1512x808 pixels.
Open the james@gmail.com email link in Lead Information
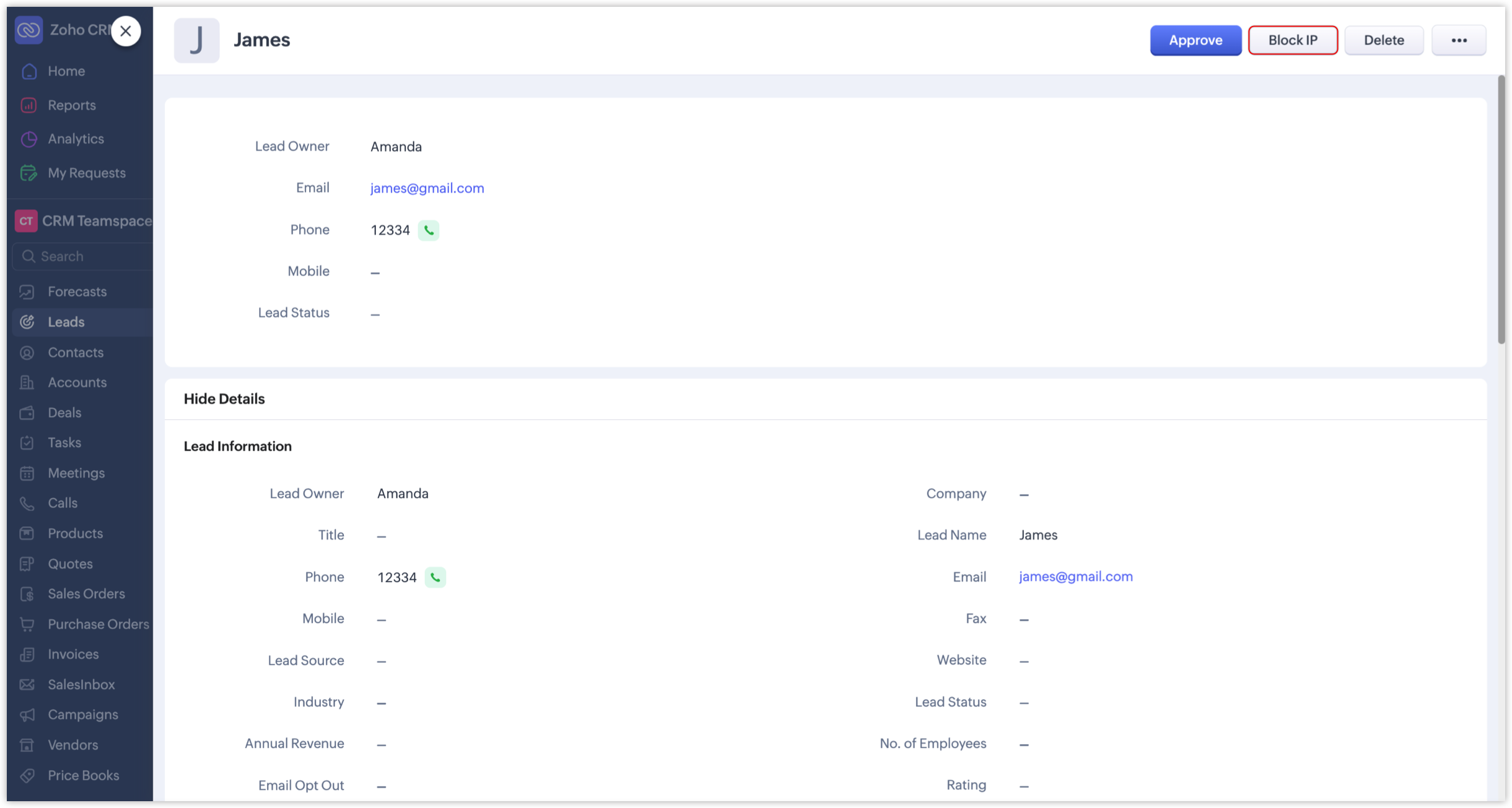click(1075, 576)
